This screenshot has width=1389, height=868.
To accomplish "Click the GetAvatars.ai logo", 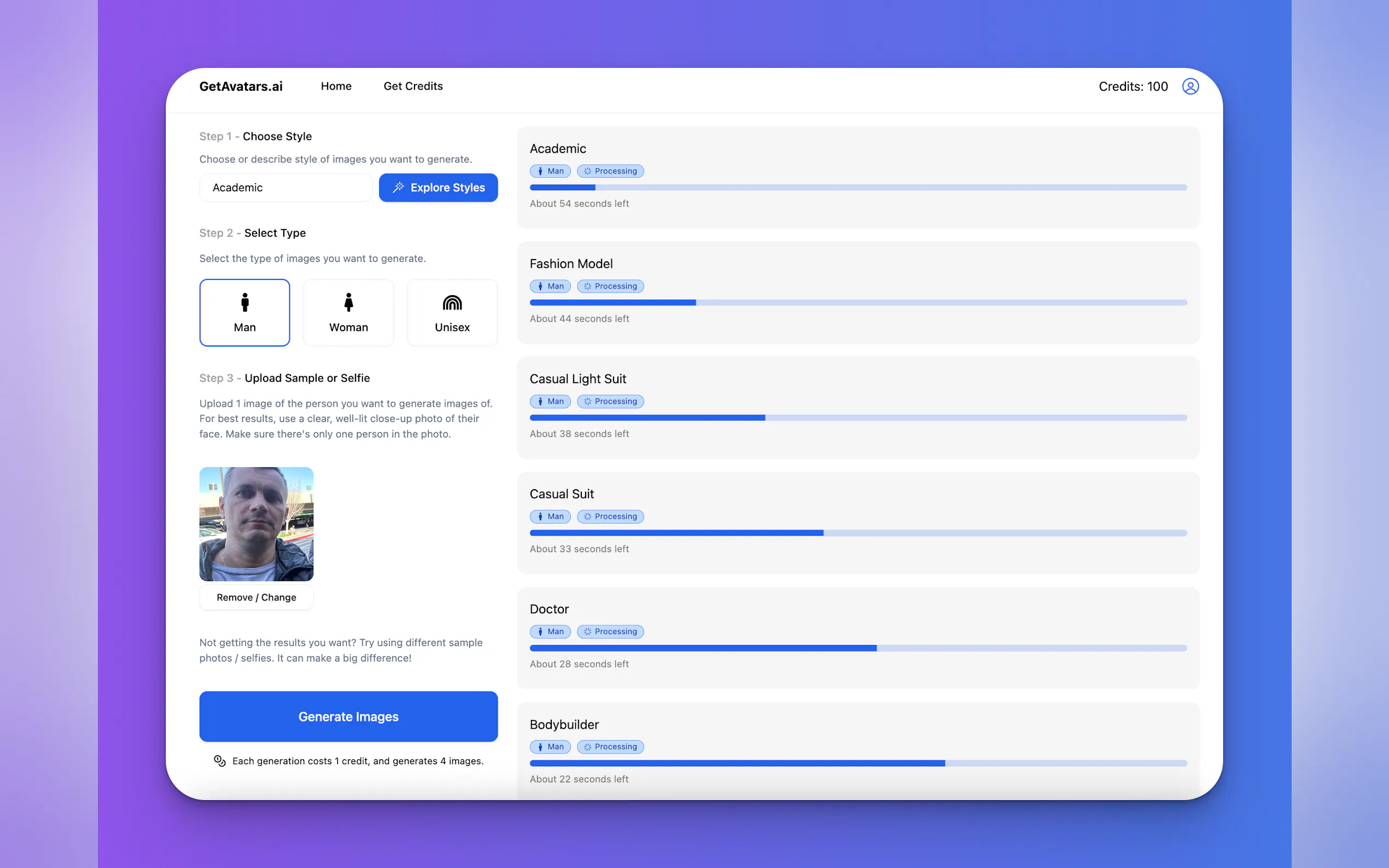I will (241, 86).
